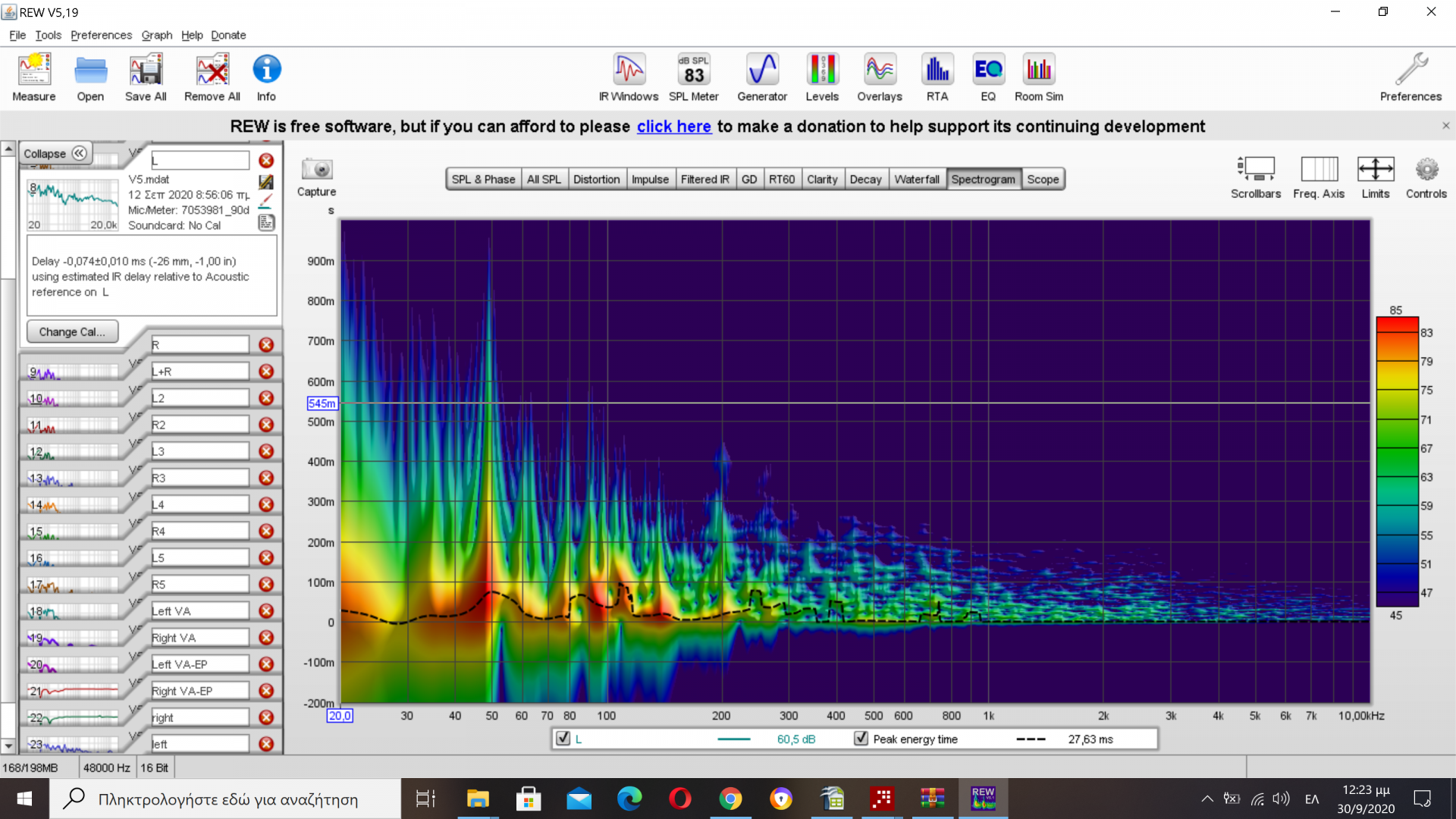Click the Remove All icon

tap(212, 77)
